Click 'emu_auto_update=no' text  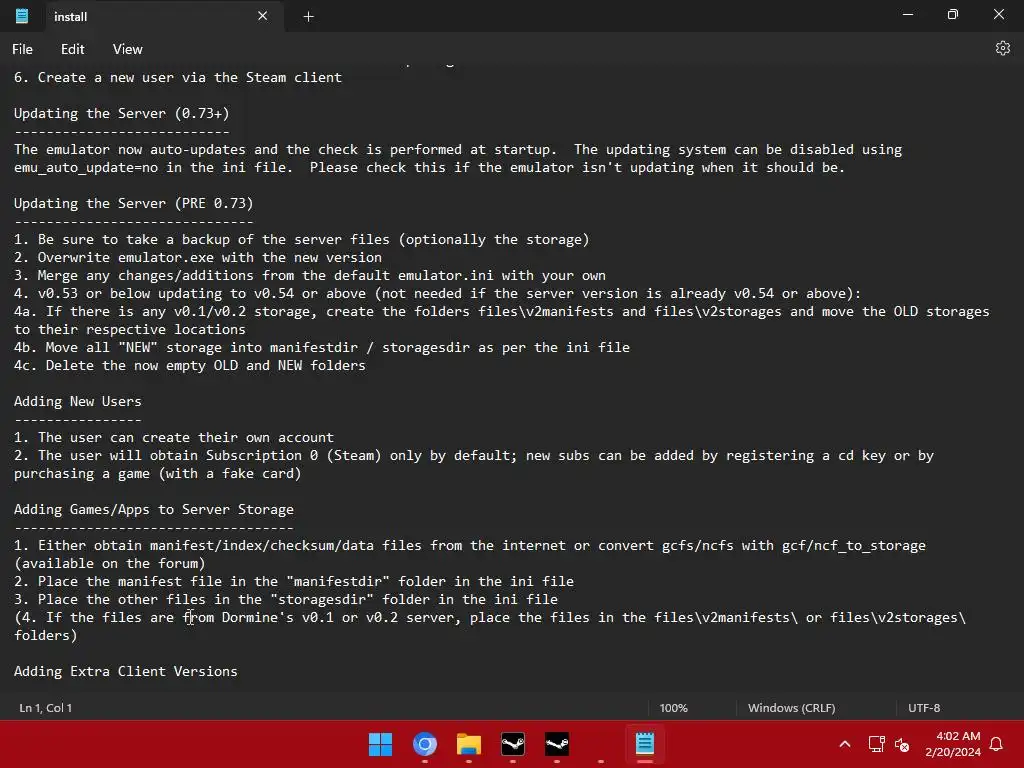[86, 168]
